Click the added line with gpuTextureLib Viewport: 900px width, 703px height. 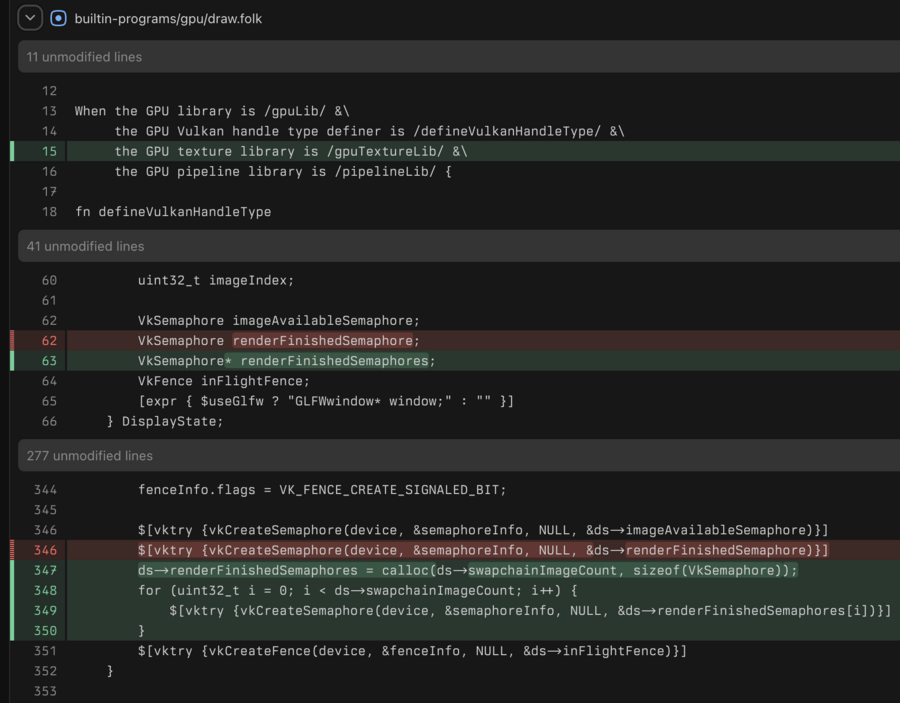pos(483,151)
